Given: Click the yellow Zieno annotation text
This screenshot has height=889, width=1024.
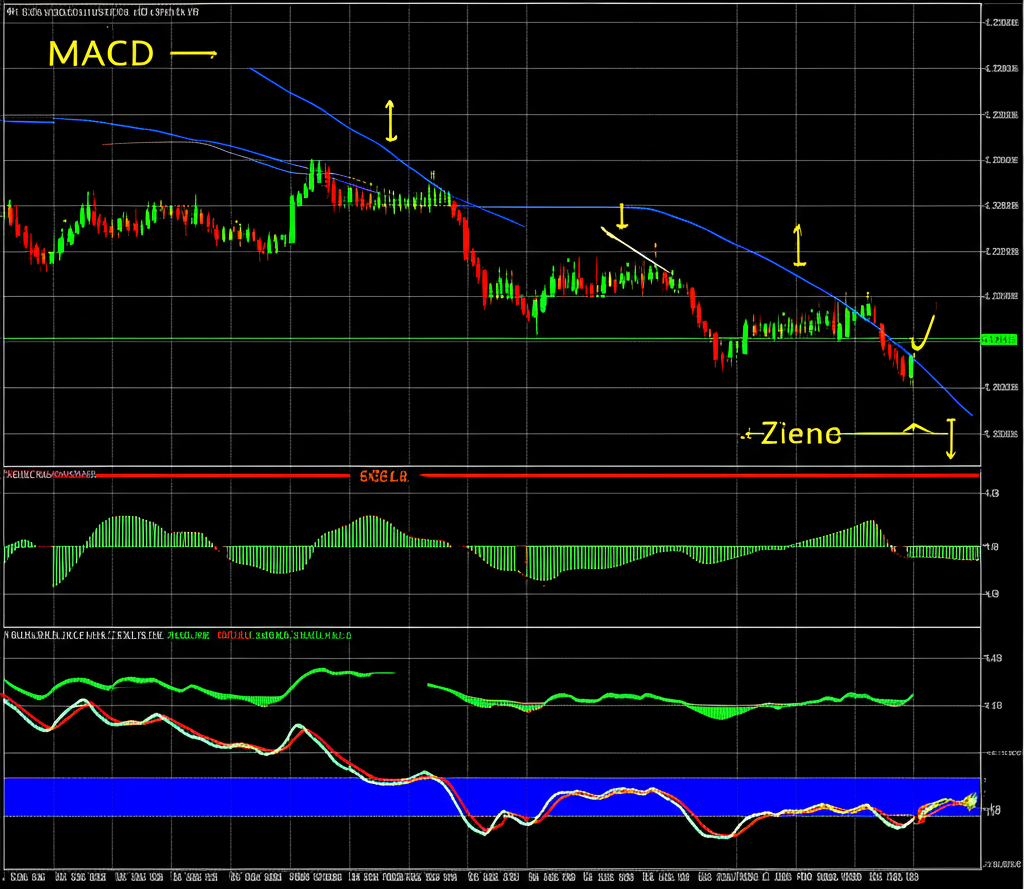Looking at the screenshot, I should pyautogui.click(x=800, y=434).
